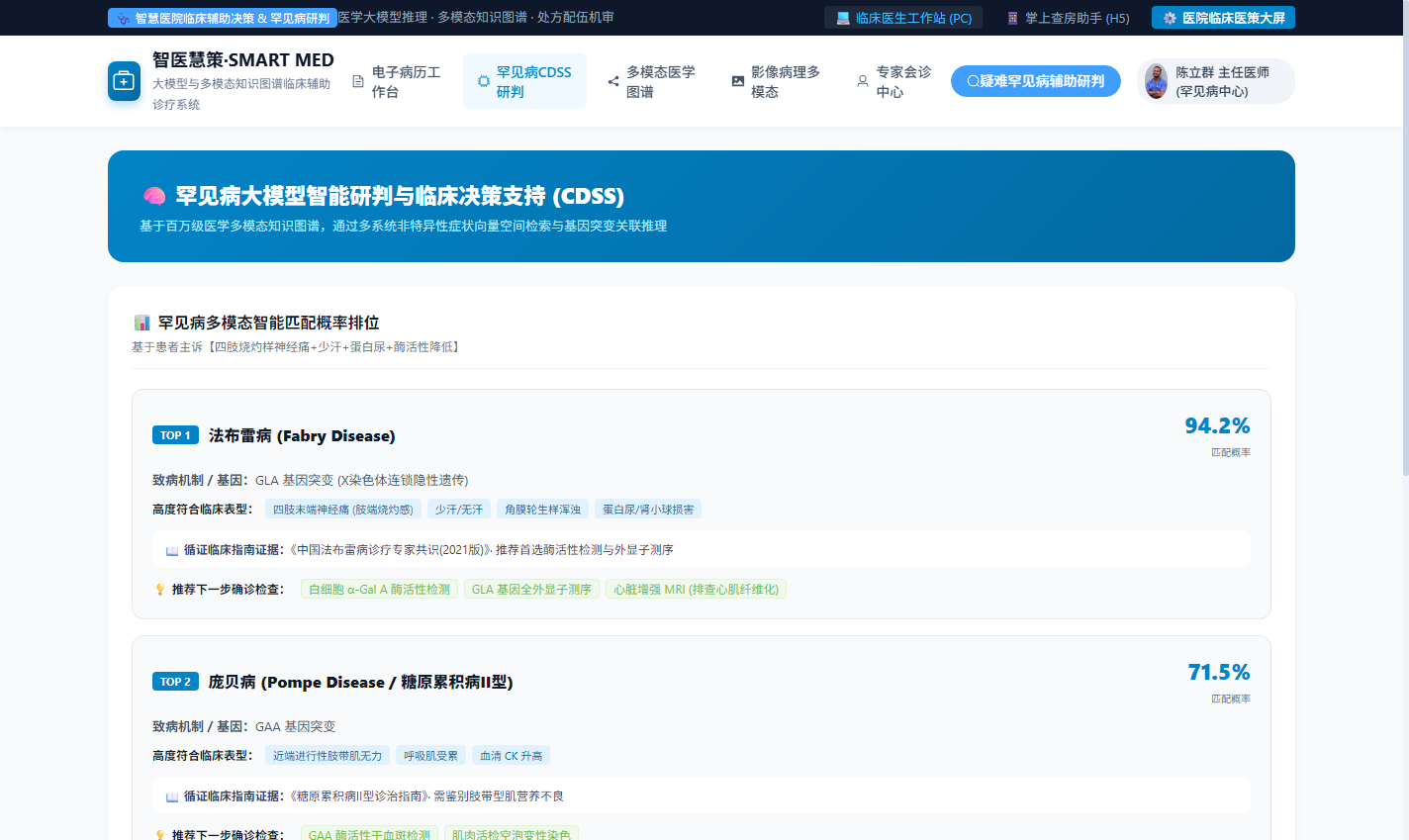
Task: Click the 智医慧策·SMART MED title
Action: tap(243, 60)
